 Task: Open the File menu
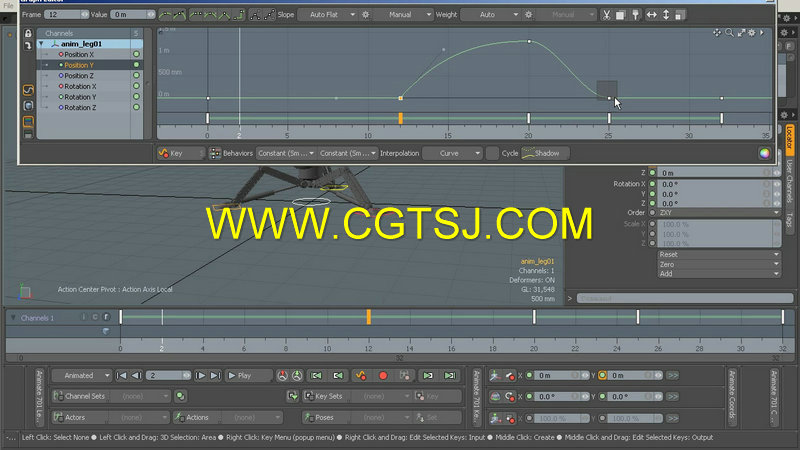[8, 6]
